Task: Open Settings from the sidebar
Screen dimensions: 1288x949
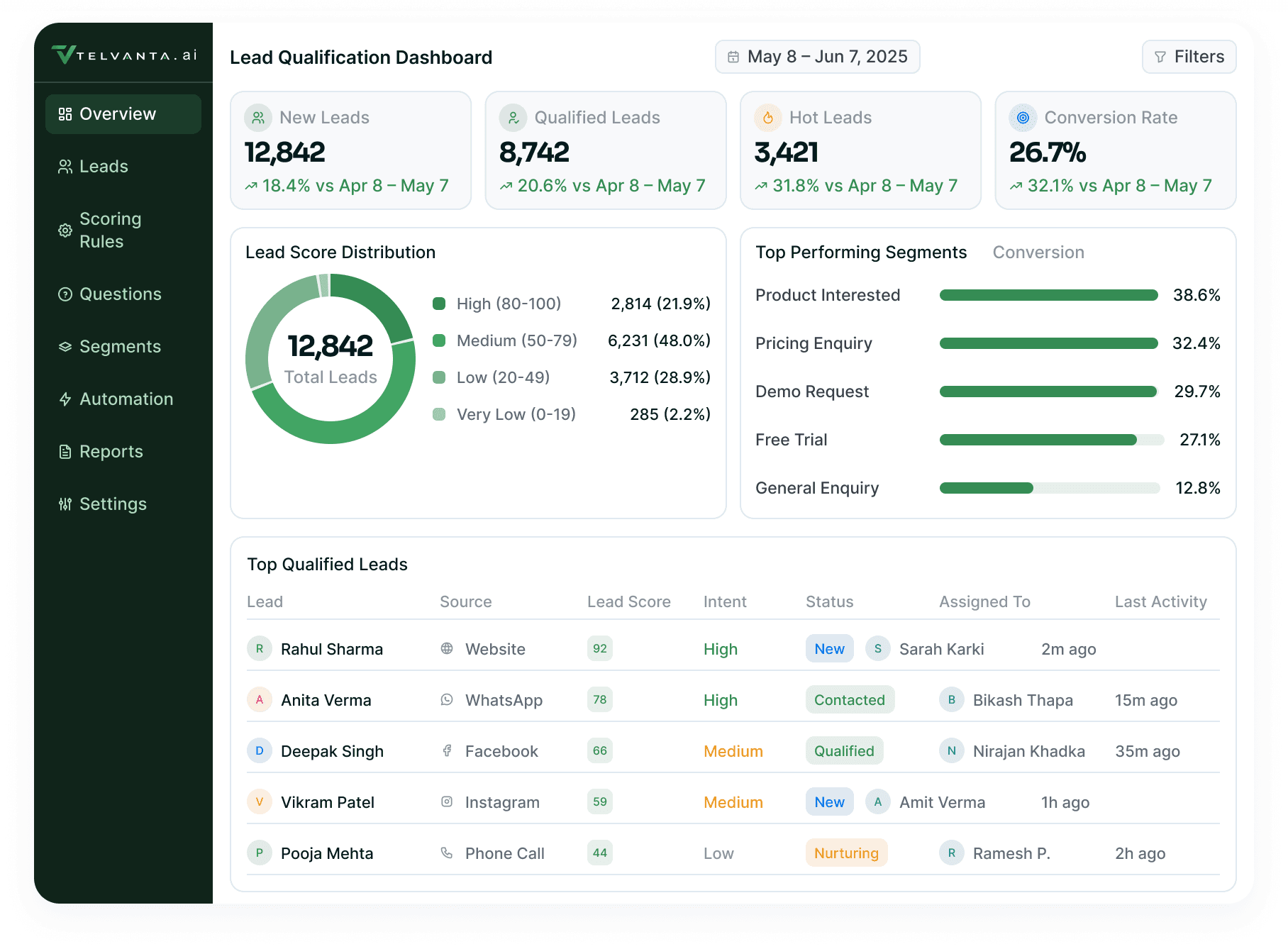Action: (x=123, y=504)
